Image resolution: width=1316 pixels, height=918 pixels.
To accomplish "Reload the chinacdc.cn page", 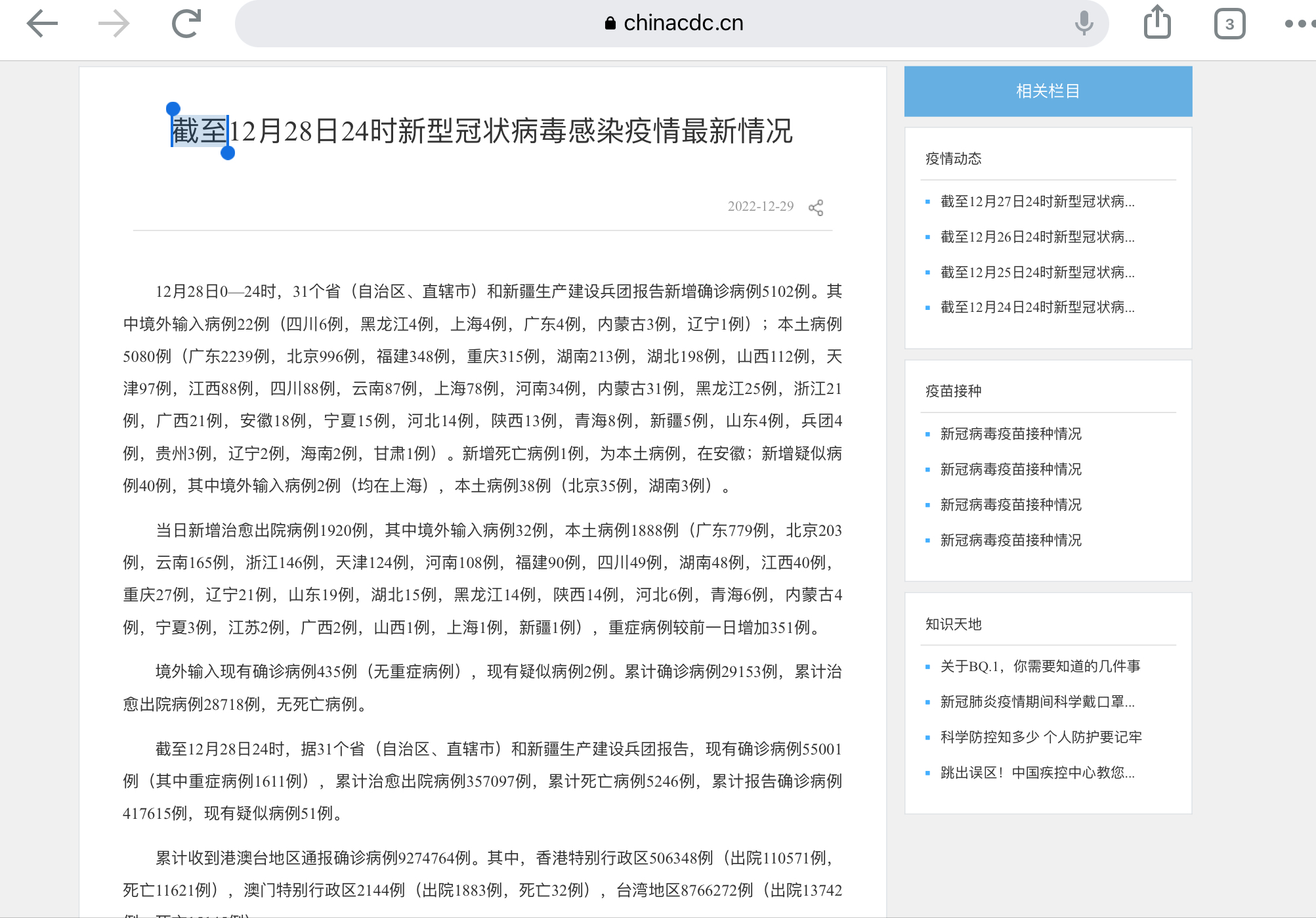I will pyautogui.click(x=186, y=24).
